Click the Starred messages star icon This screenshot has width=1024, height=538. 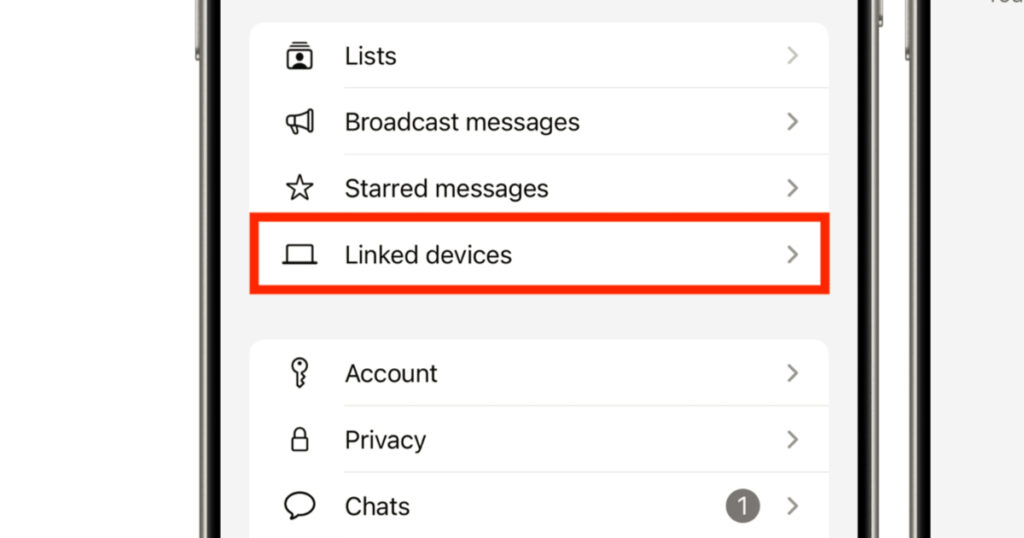point(299,188)
